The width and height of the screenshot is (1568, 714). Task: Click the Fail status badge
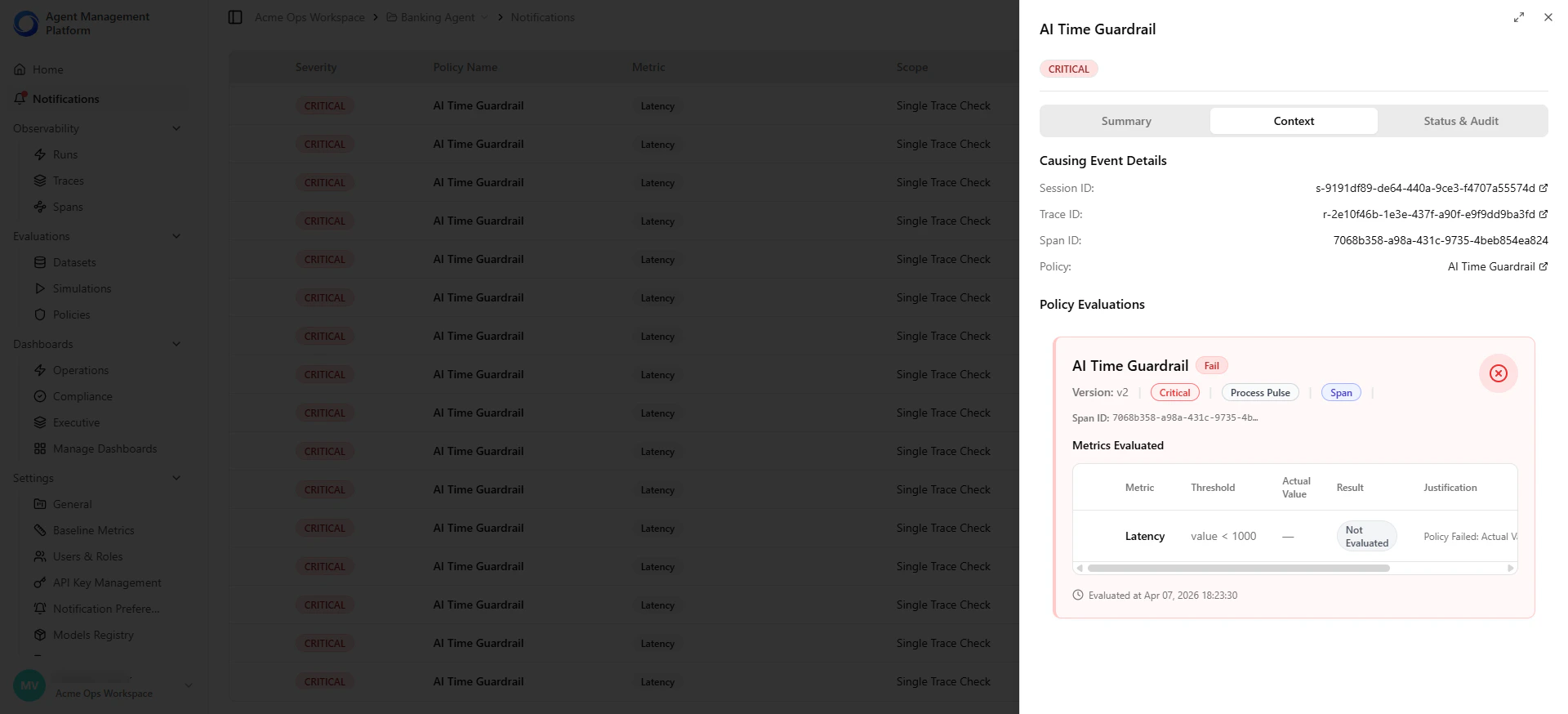(x=1212, y=366)
